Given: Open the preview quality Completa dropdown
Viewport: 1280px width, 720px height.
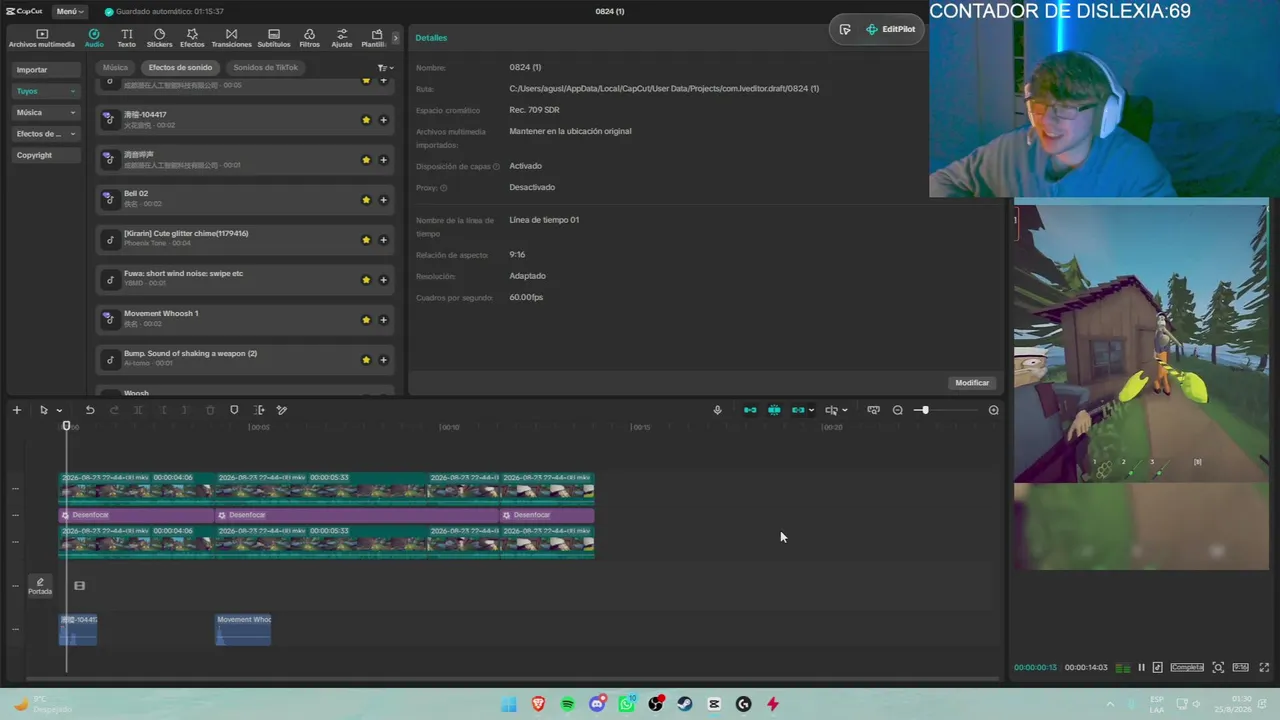Looking at the screenshot, I should click(1188, 667).
